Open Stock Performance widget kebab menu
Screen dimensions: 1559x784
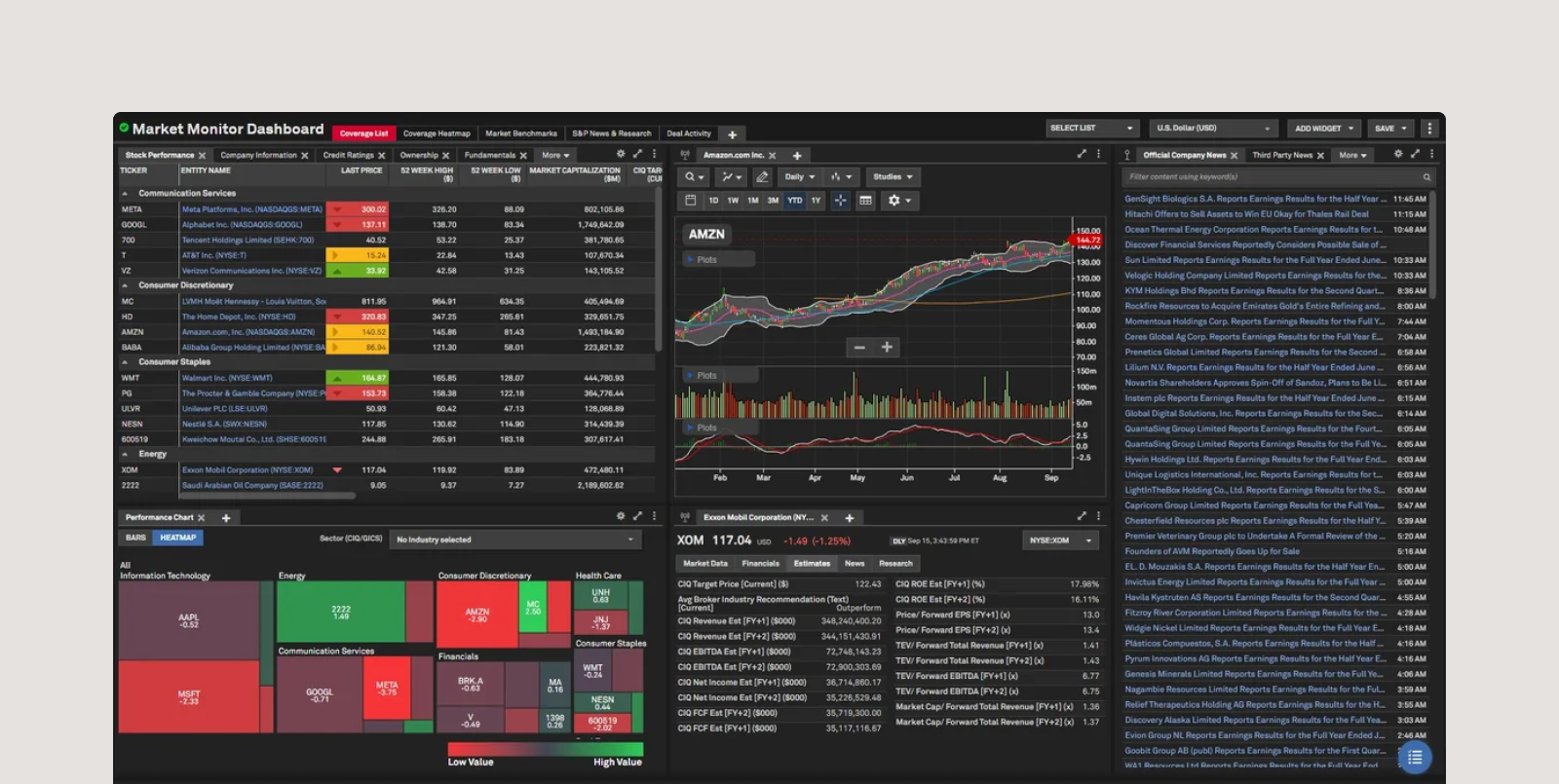pyautogui.click(x=654, y=154)
